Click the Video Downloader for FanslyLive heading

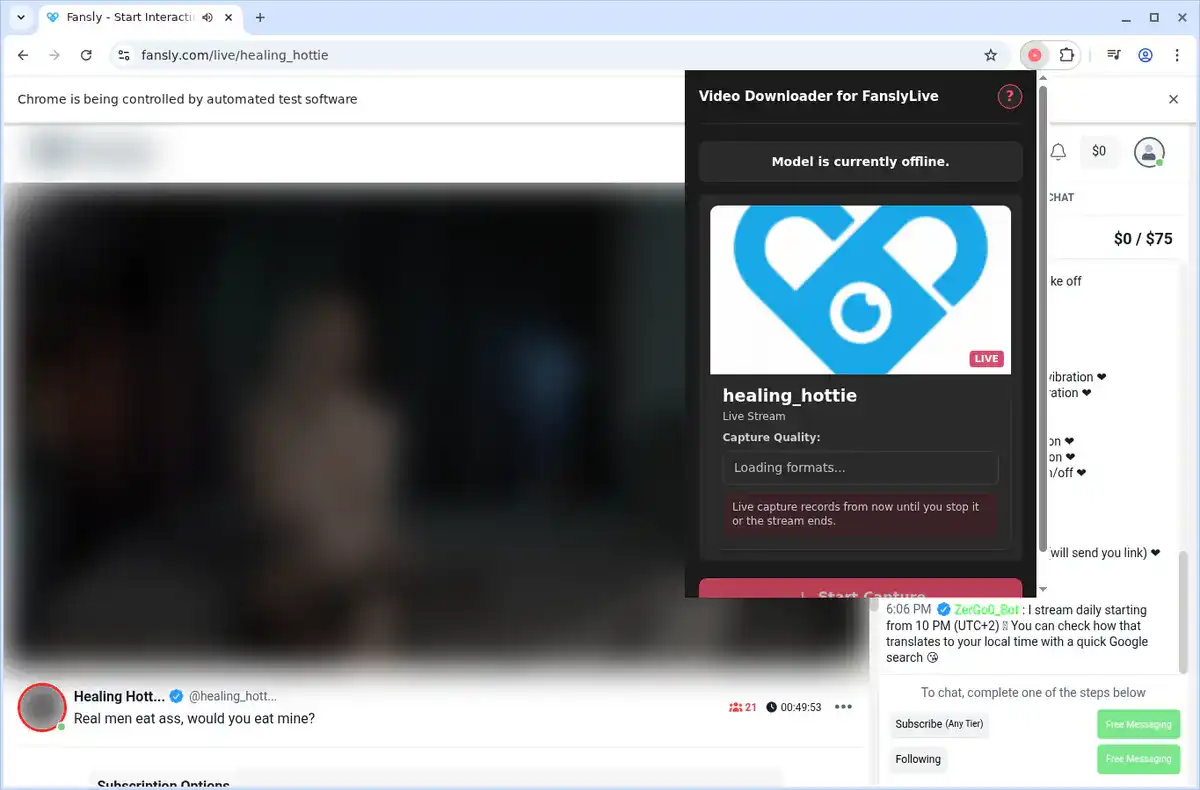(818, 96)
